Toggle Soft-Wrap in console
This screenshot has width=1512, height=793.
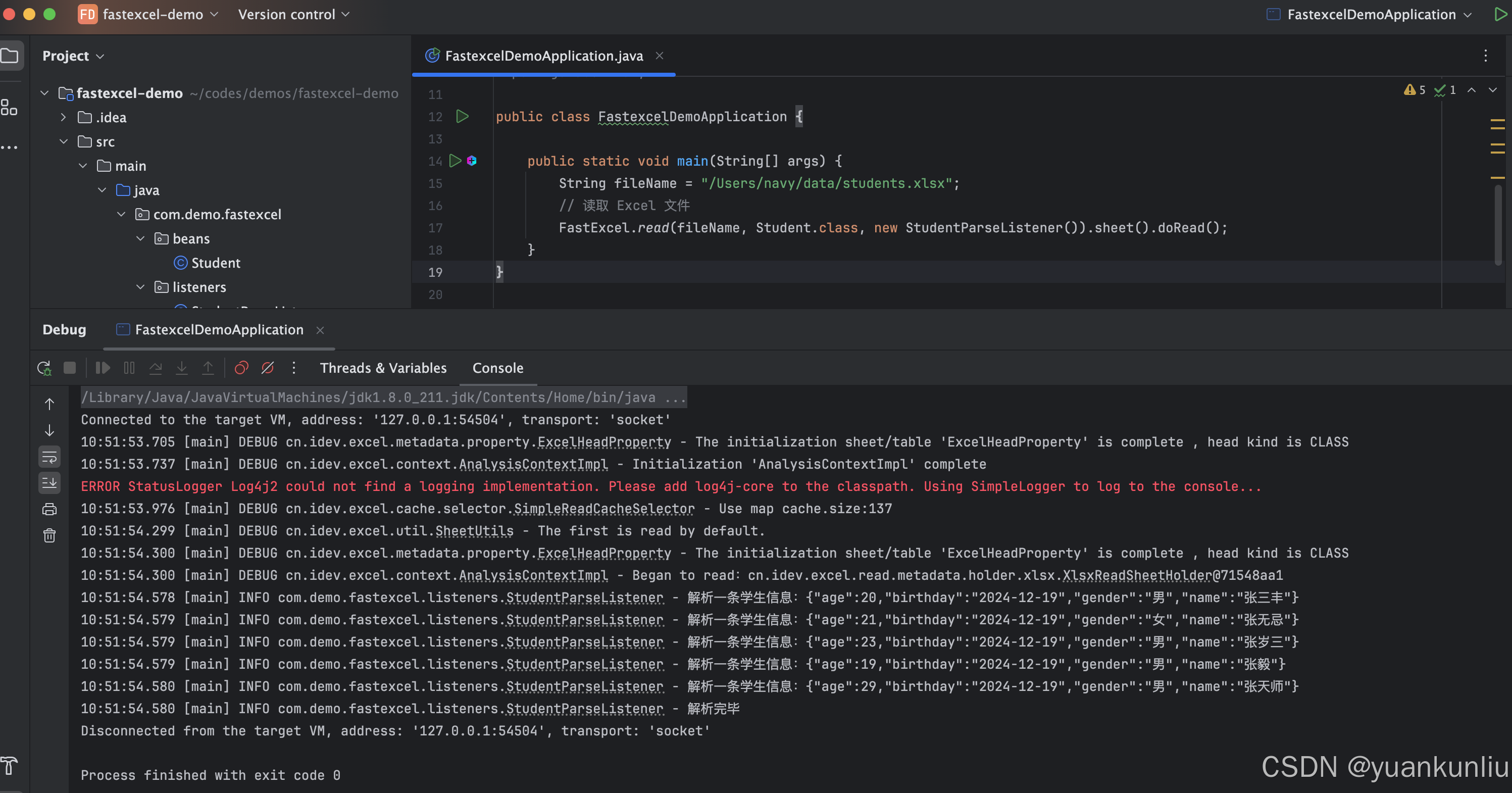49,457
